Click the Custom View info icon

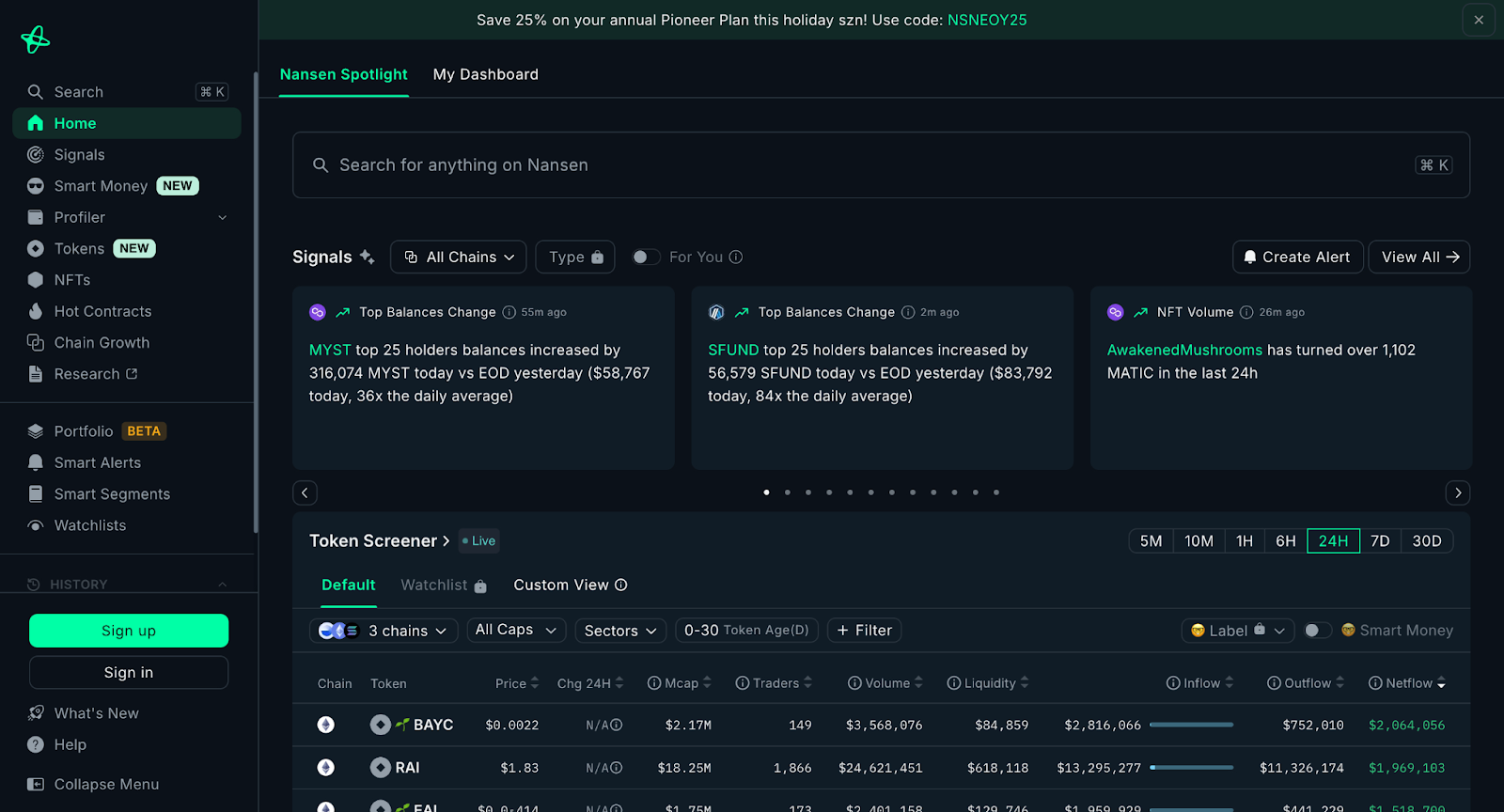coord(621,585)
